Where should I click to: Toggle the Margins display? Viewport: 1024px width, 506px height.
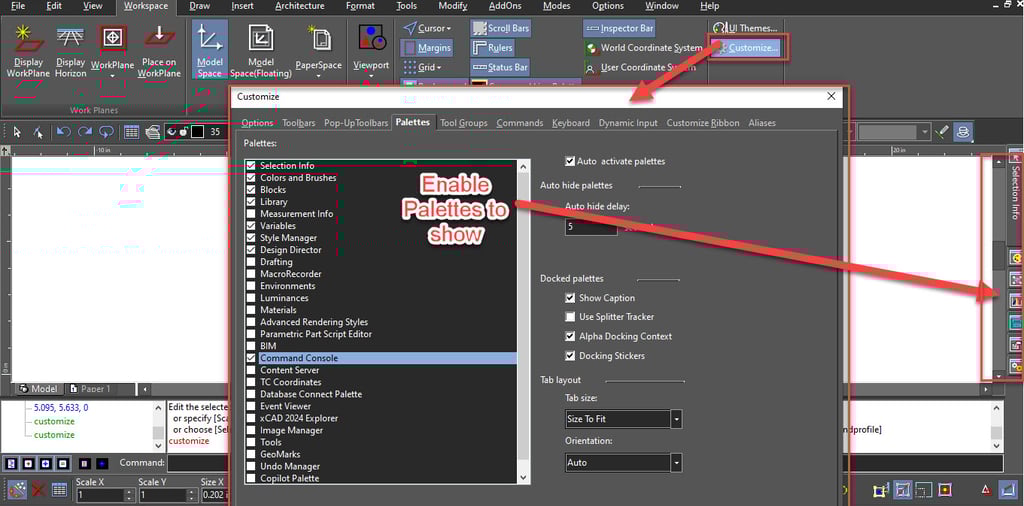tap(426, 48)
